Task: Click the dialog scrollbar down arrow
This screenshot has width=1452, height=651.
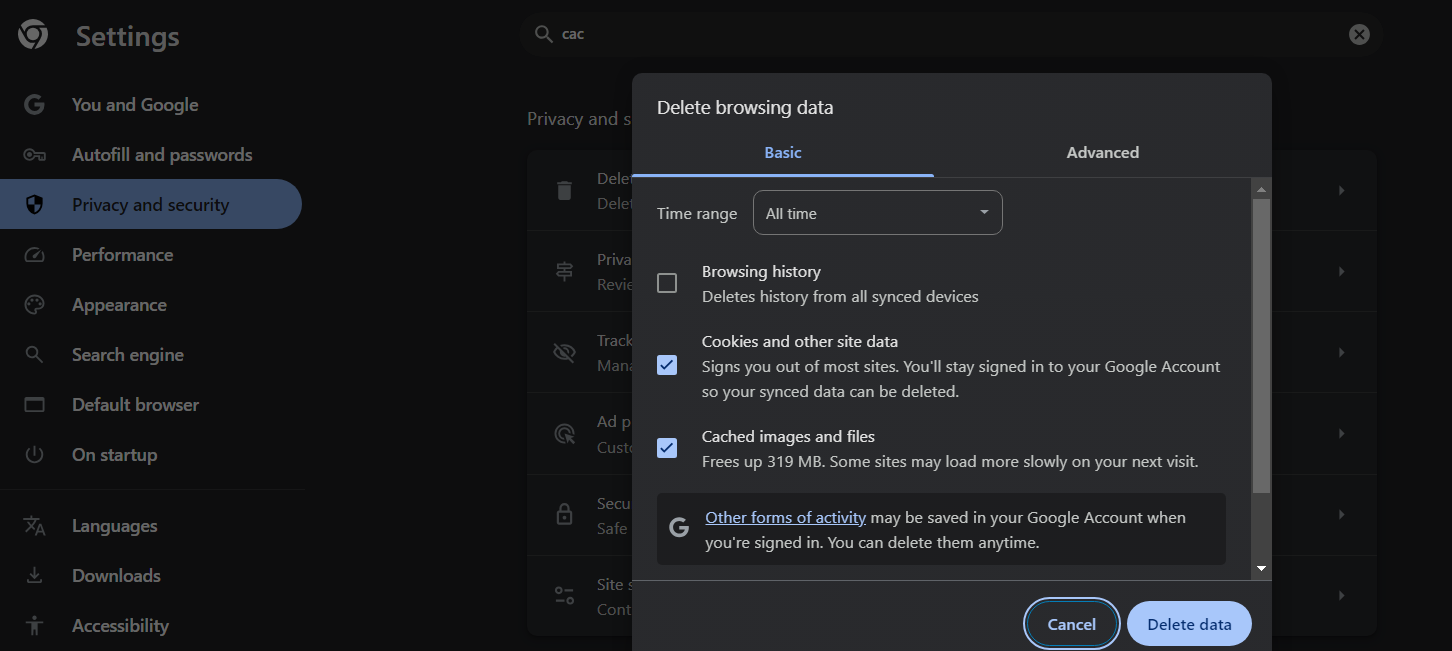Action: [x=1262, y=568]
